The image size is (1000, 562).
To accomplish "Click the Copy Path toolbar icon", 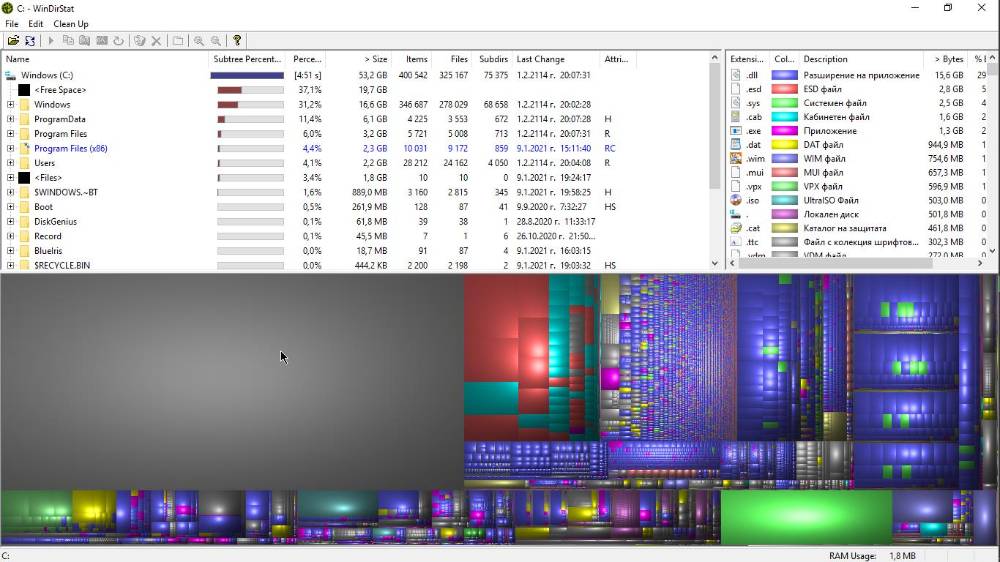I will (x=68, y=41).
